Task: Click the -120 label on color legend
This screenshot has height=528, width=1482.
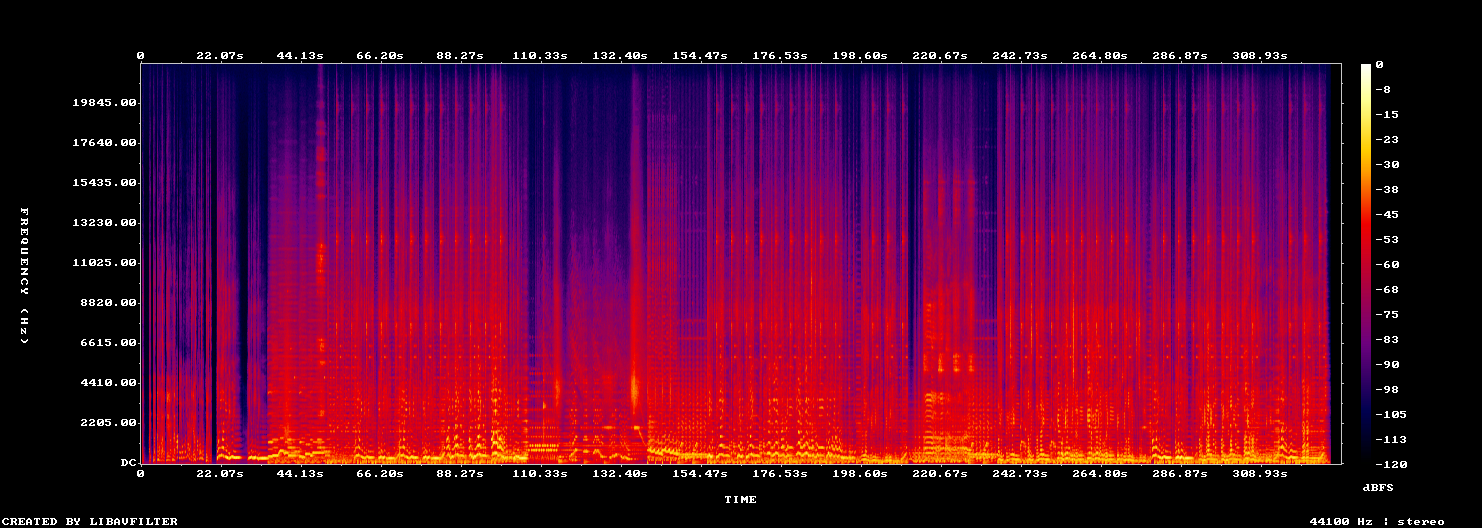Action: click(1388, 465)
